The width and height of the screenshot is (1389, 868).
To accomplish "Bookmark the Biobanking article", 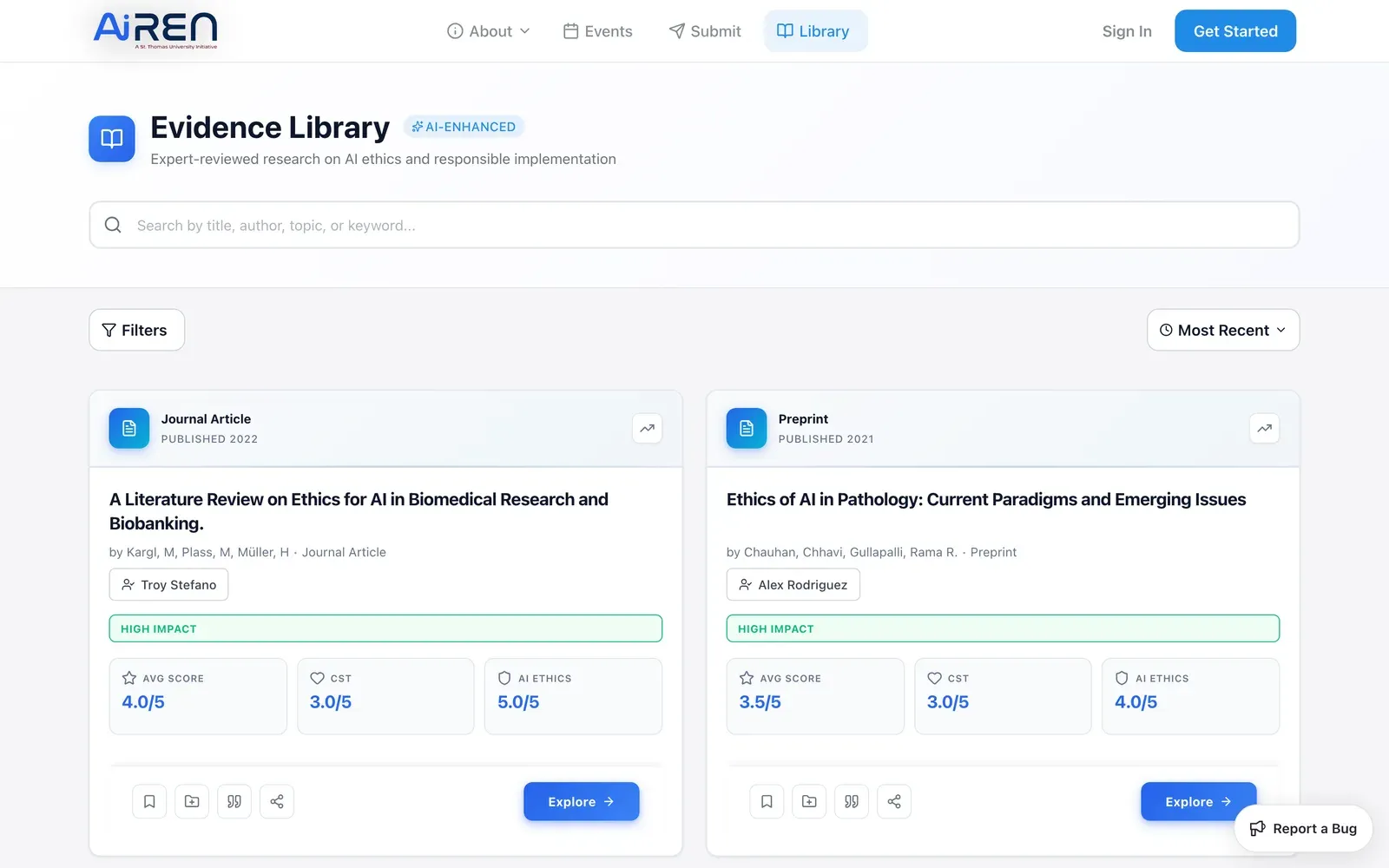I will click(x=149, y=801).
